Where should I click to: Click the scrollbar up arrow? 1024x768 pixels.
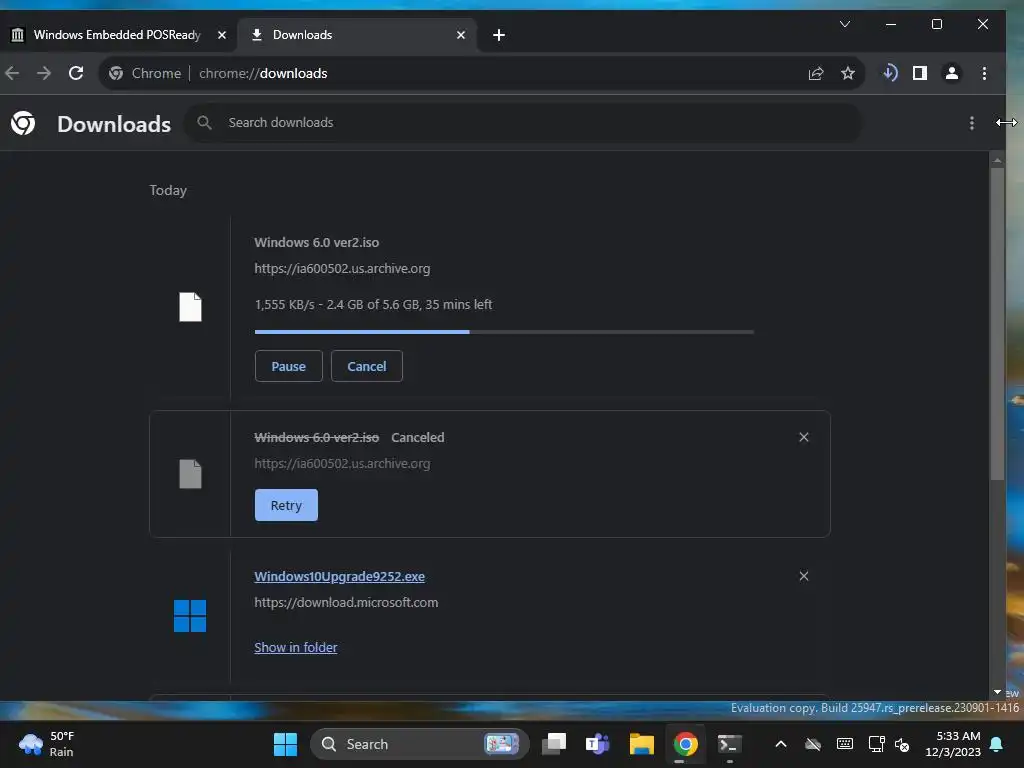point(997,159)
